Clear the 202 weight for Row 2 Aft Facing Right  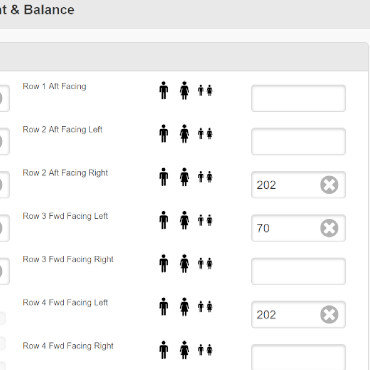point(329,185)
